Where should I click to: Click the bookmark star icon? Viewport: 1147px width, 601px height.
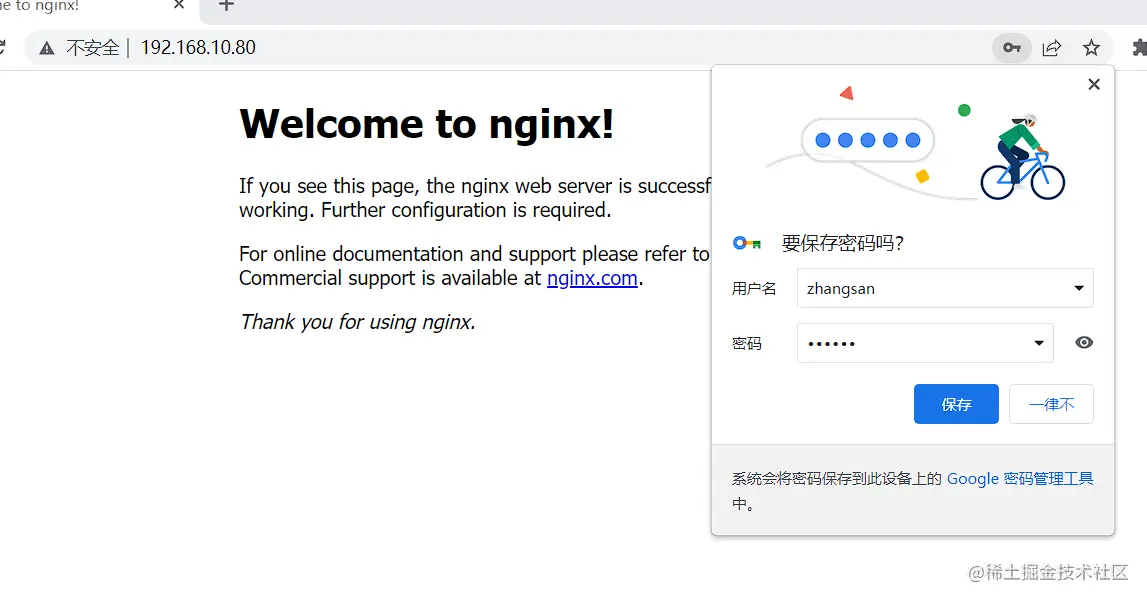[x=1092, y=47]
